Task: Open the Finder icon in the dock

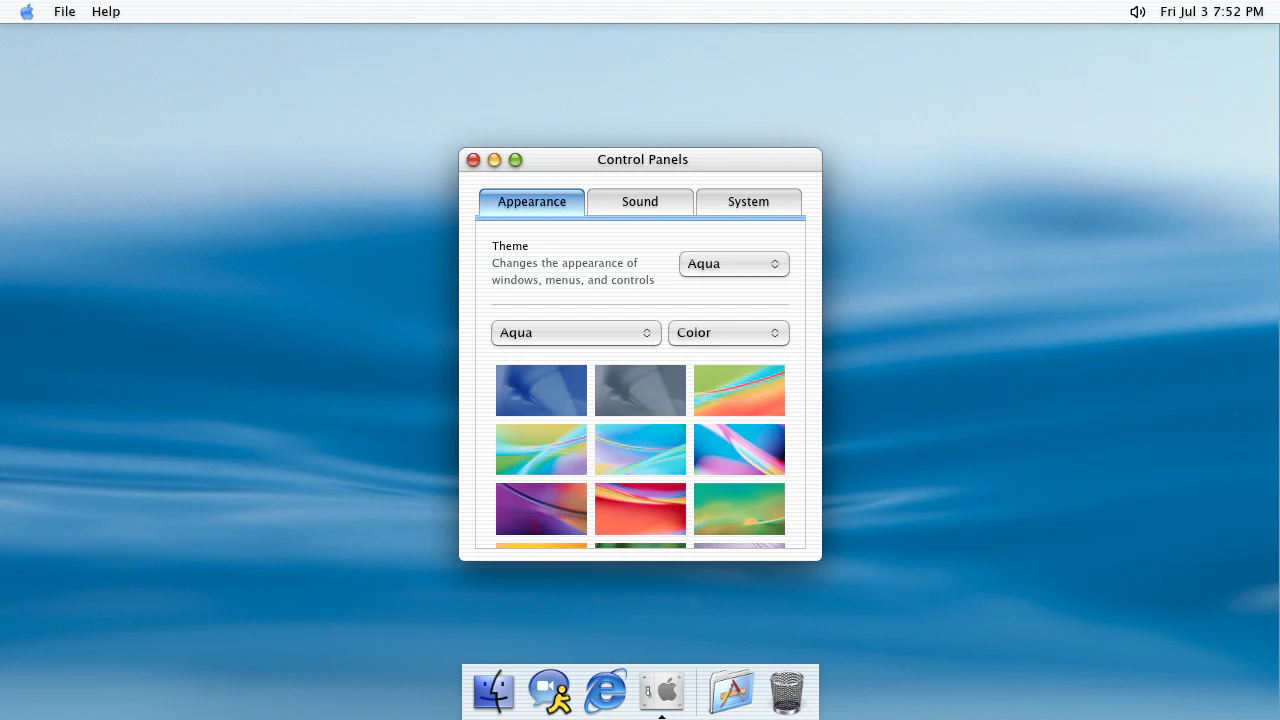Action: point(494,692)
